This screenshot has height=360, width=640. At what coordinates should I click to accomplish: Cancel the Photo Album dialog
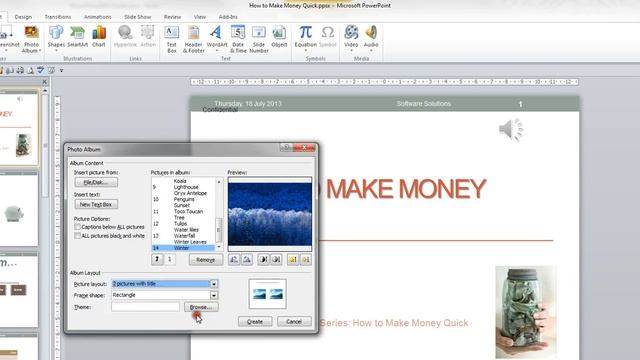tap(294, 322)
